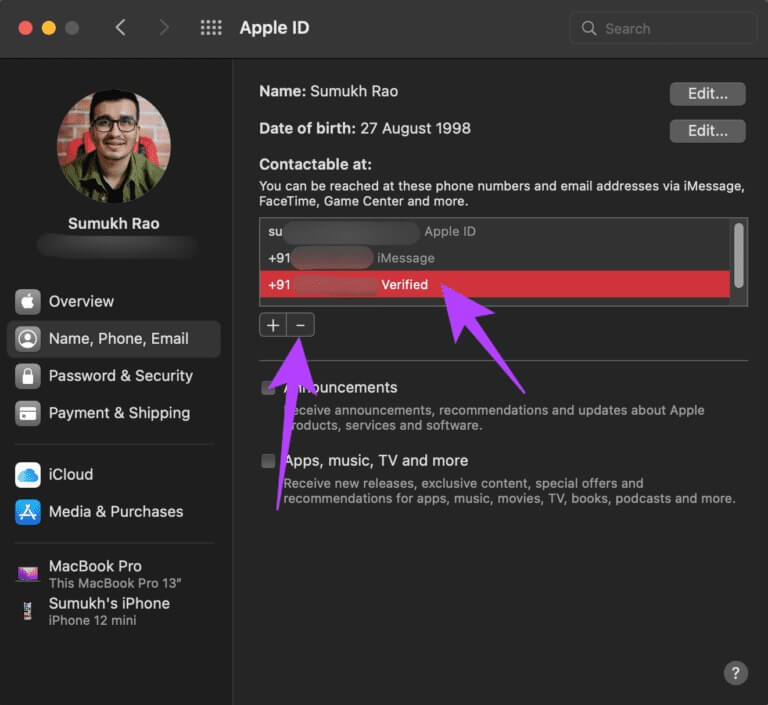Image resolution: width=768 pixels, height=705 pixels.
Task: Open Media & Purchases section
Action: point(114,511)
